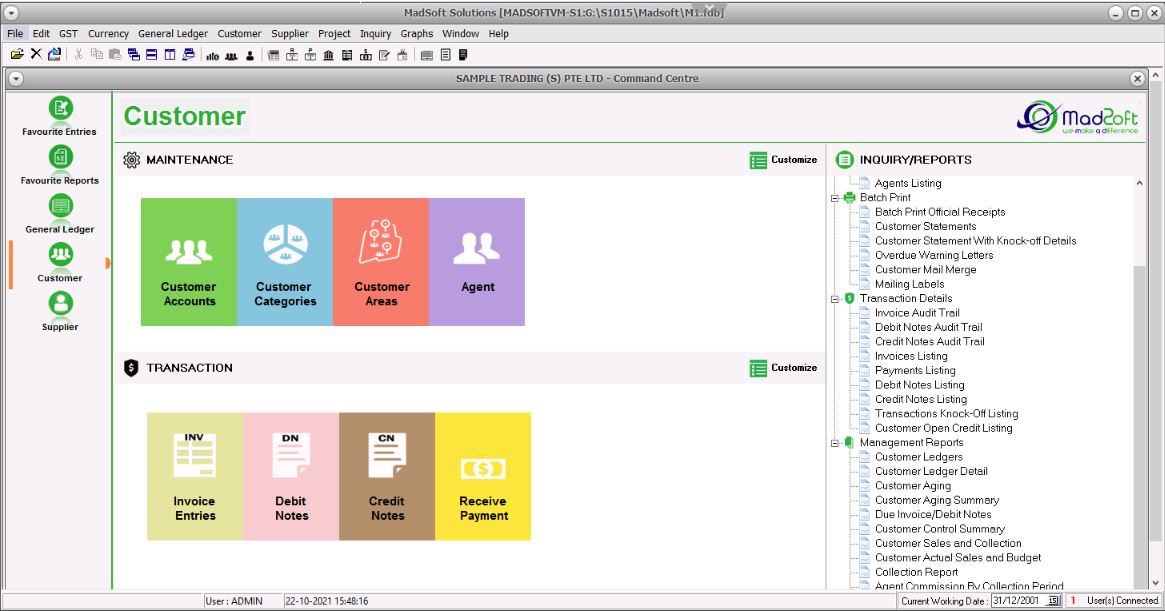Open the Debit Notes tile
The image size is (1165, 611).
tap(291, 476)
